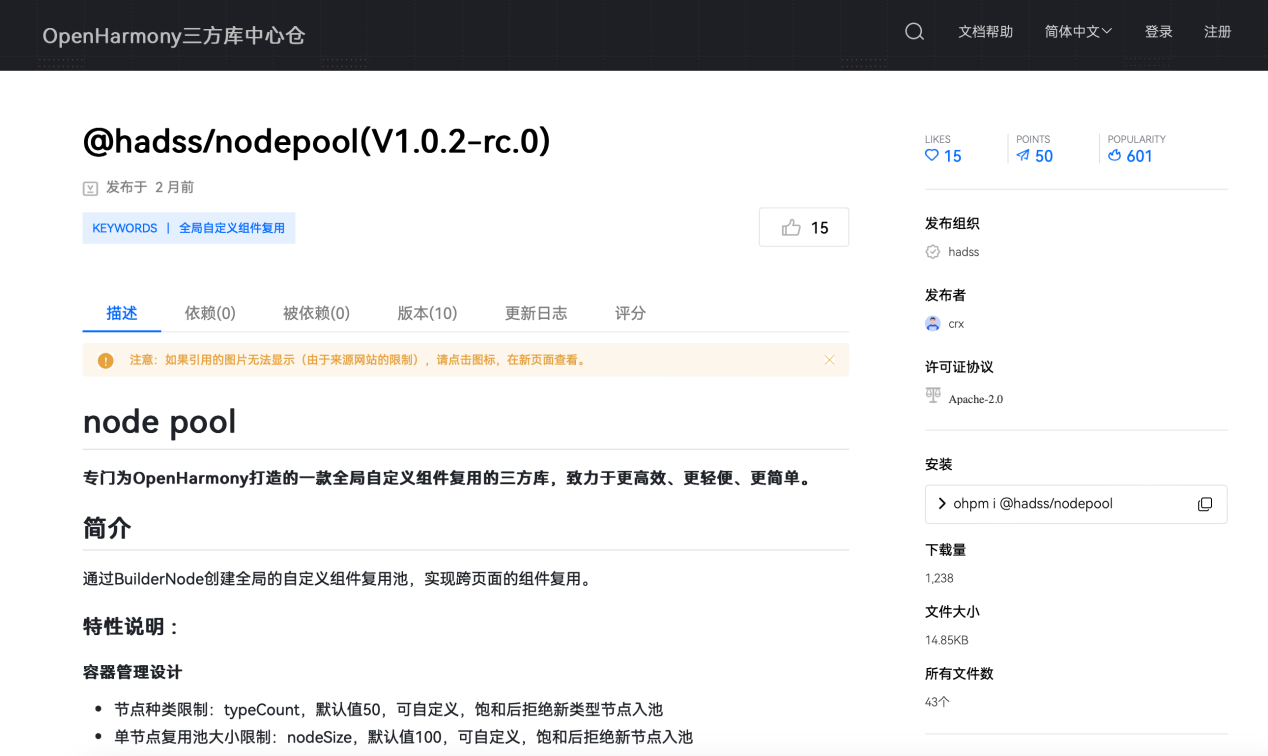Open the 版本(10) tab
Screen dimensions: 1268x756
pos(427,313)
